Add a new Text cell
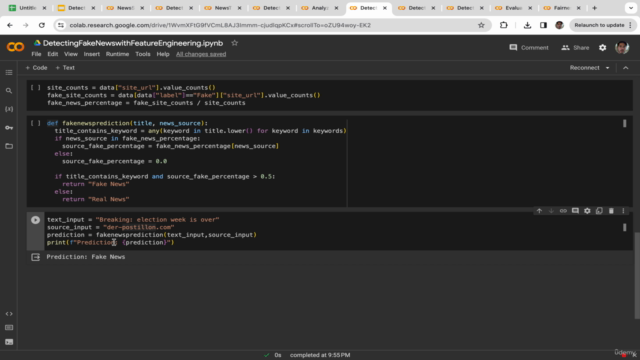Image resolution: width=640 pixels, height=360 pixels. 65,68
